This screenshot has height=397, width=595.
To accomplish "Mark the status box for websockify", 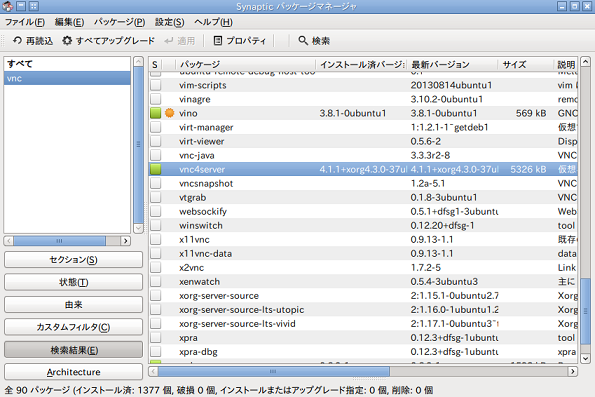I will click(156, 211).
